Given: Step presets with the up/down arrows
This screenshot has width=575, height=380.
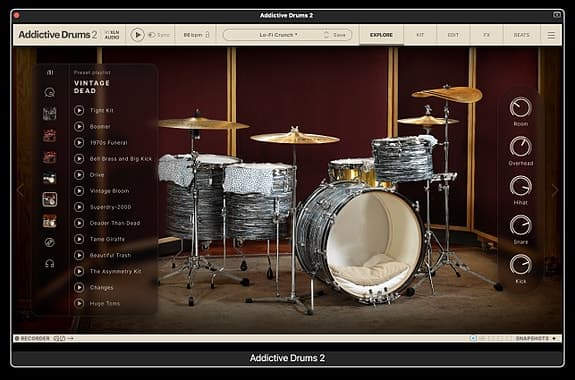Looking at the screenshot, I should point(326,35).
